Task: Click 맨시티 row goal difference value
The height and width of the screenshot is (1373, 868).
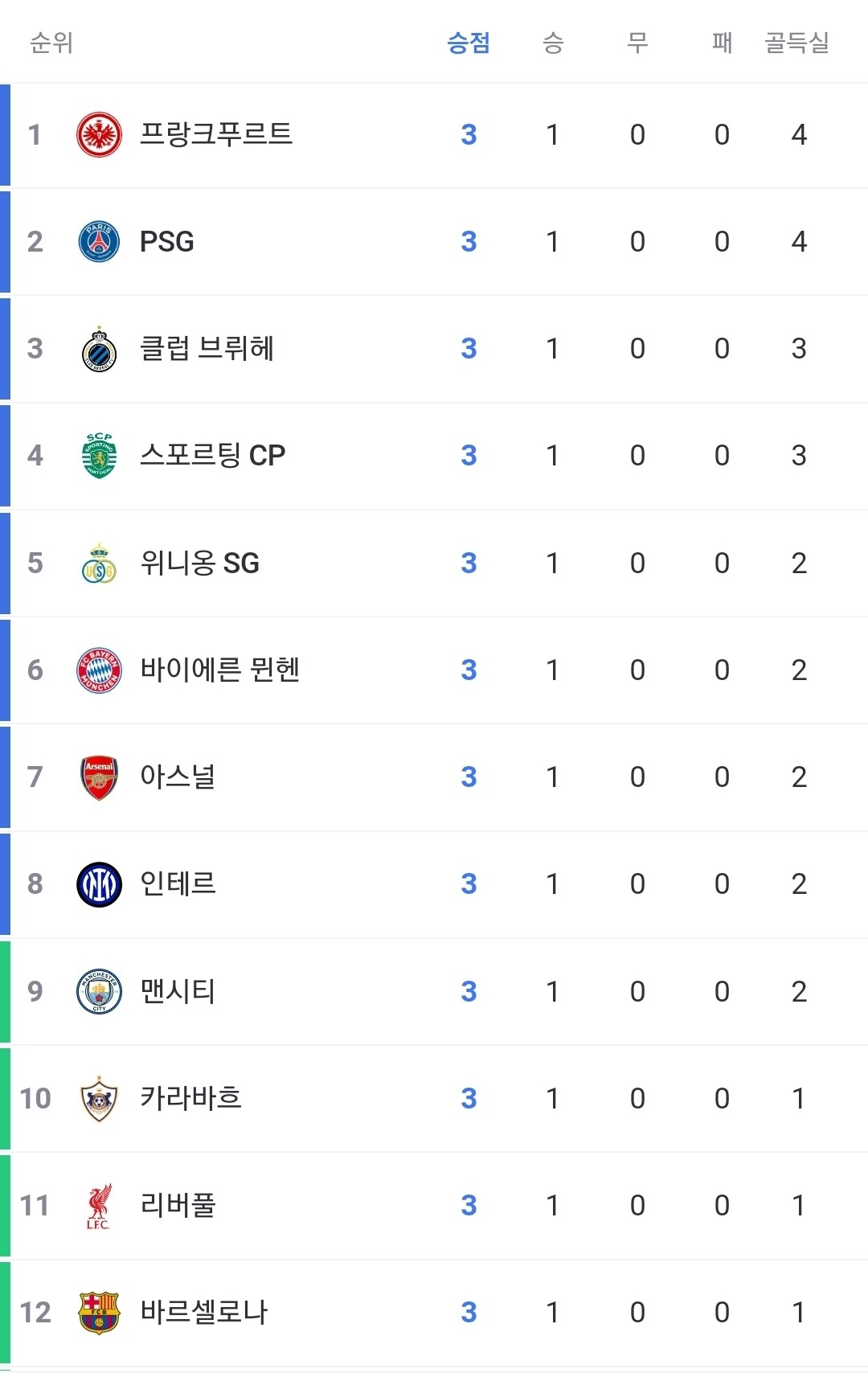Action: click(798, 991)
